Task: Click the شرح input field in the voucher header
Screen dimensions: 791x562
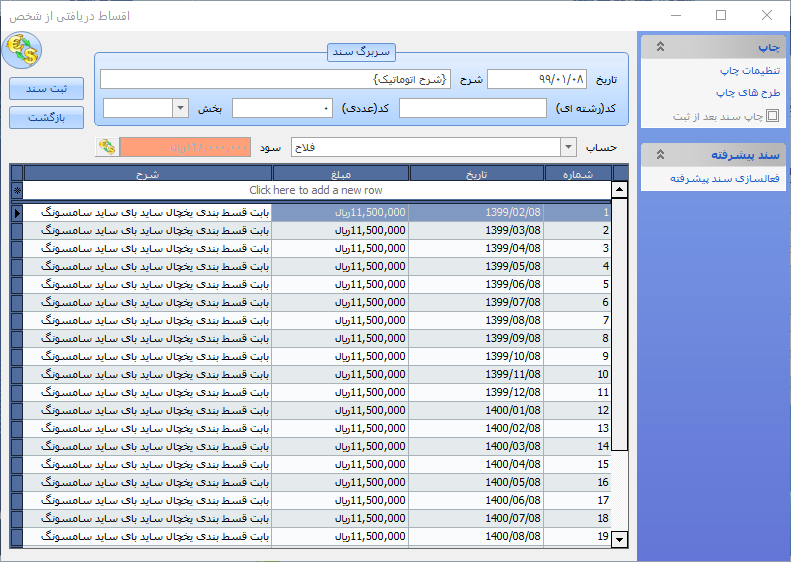Action: click(275, 79)
